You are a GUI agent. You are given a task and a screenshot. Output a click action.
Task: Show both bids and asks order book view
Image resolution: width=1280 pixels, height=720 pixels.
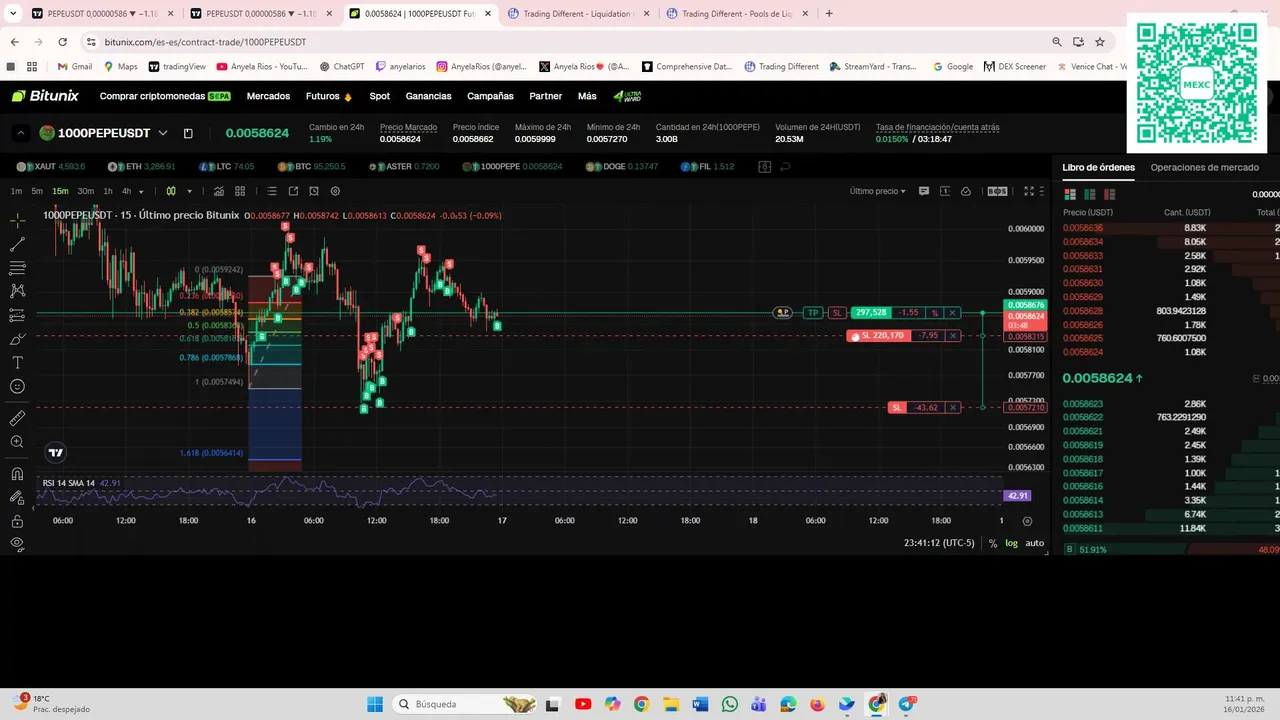point(1070,194)
